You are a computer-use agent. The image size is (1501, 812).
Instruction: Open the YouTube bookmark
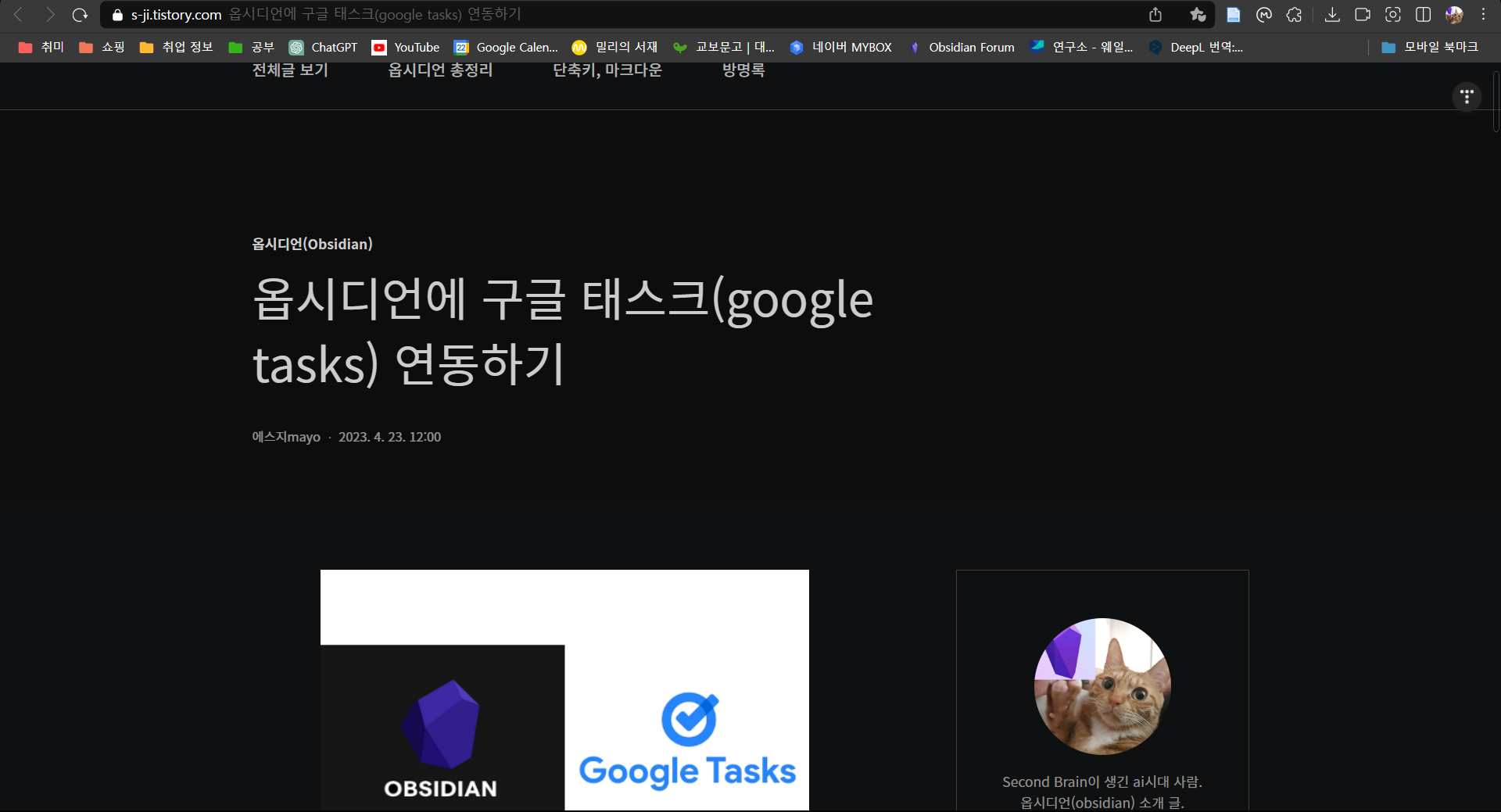click(406, 47)
